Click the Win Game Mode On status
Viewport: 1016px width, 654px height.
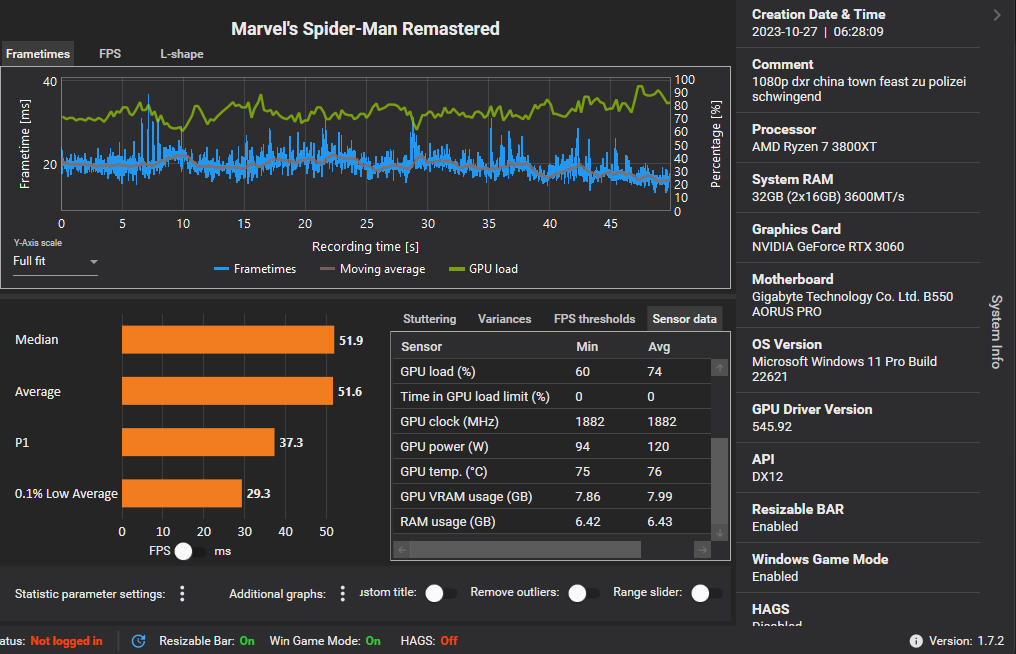325,641
